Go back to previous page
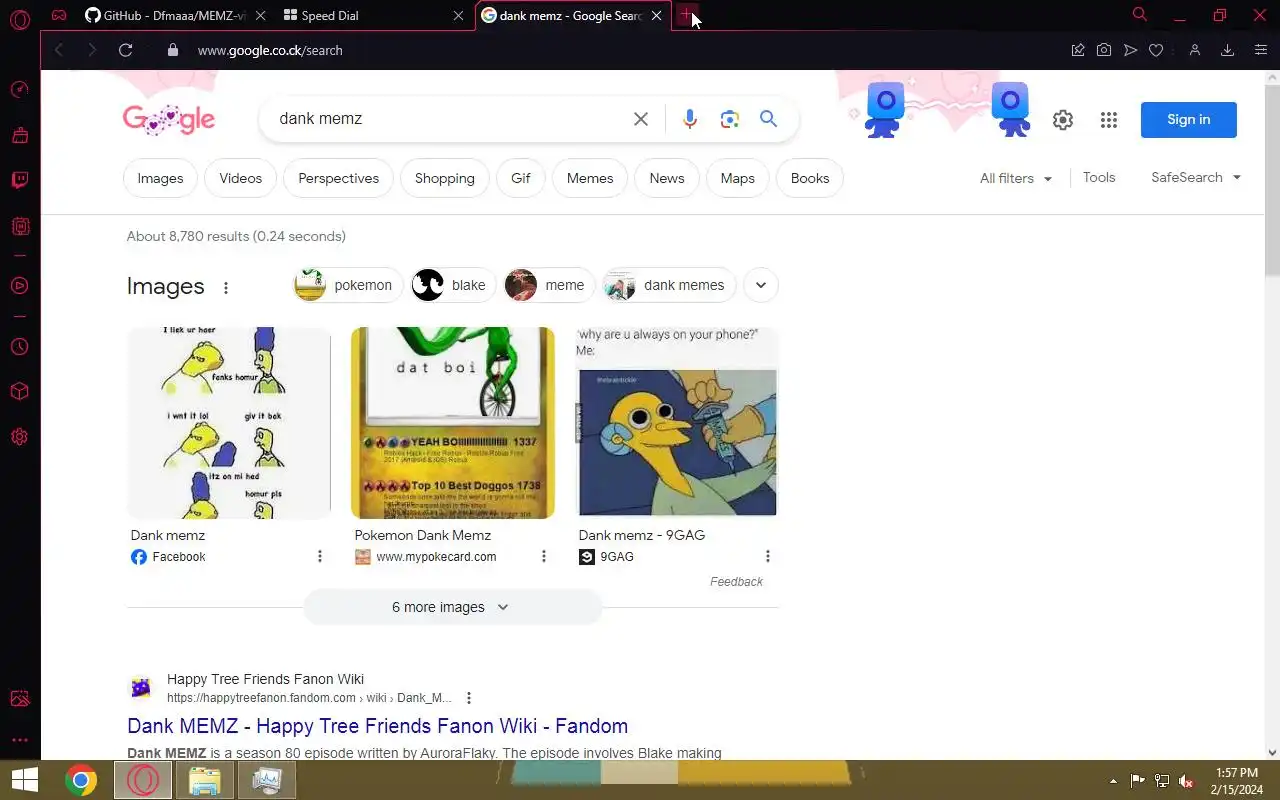The image size is (1280, 800). pos(59,50)
